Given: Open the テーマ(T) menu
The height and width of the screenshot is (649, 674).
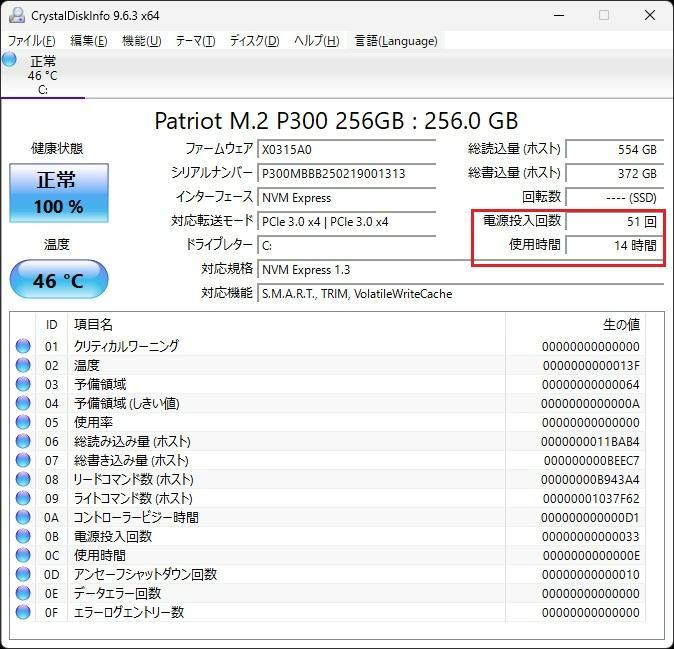Looking at the screenshot, I should coord(195,41).
